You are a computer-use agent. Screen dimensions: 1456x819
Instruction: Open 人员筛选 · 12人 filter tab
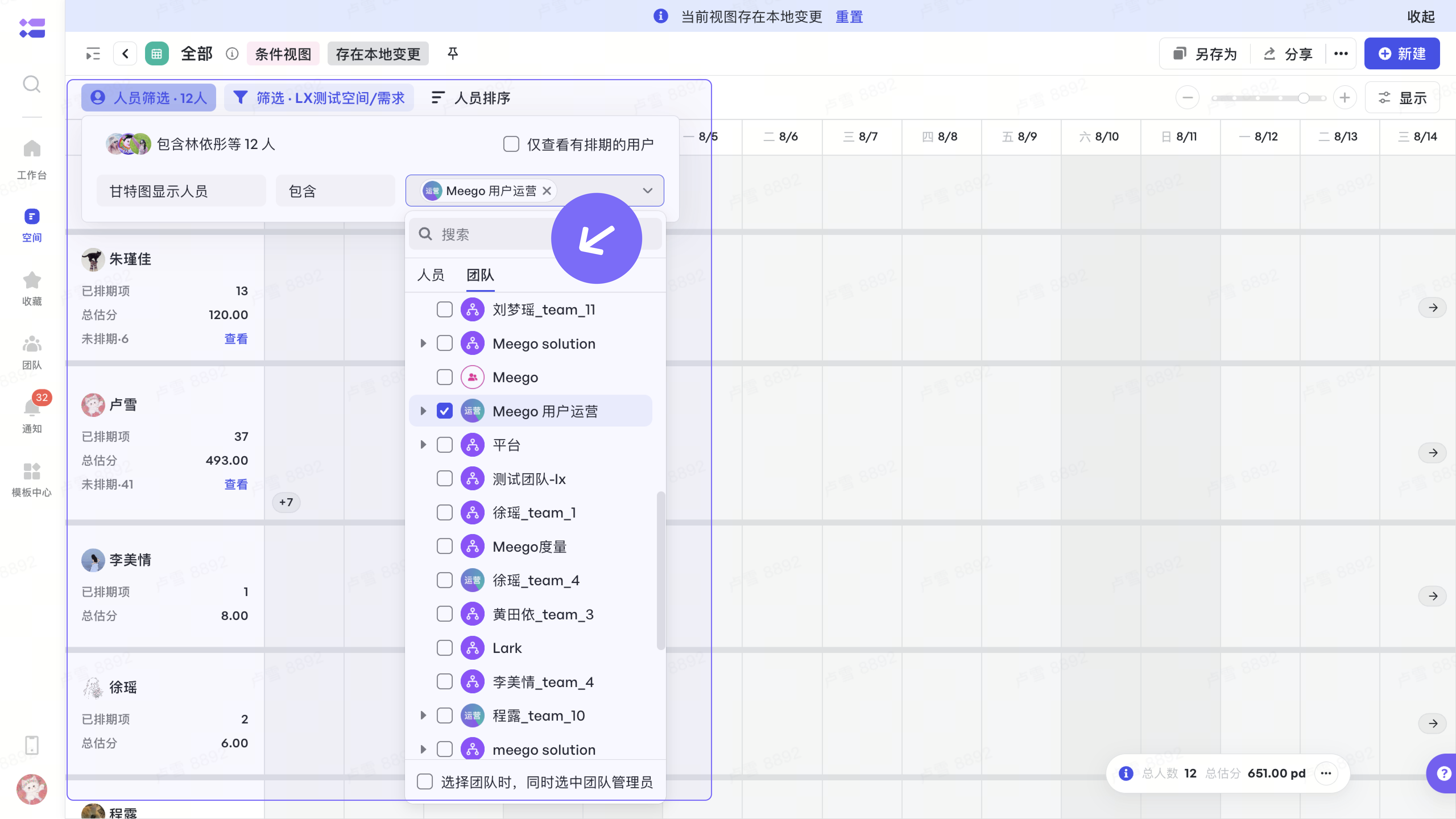coord(149,98)
